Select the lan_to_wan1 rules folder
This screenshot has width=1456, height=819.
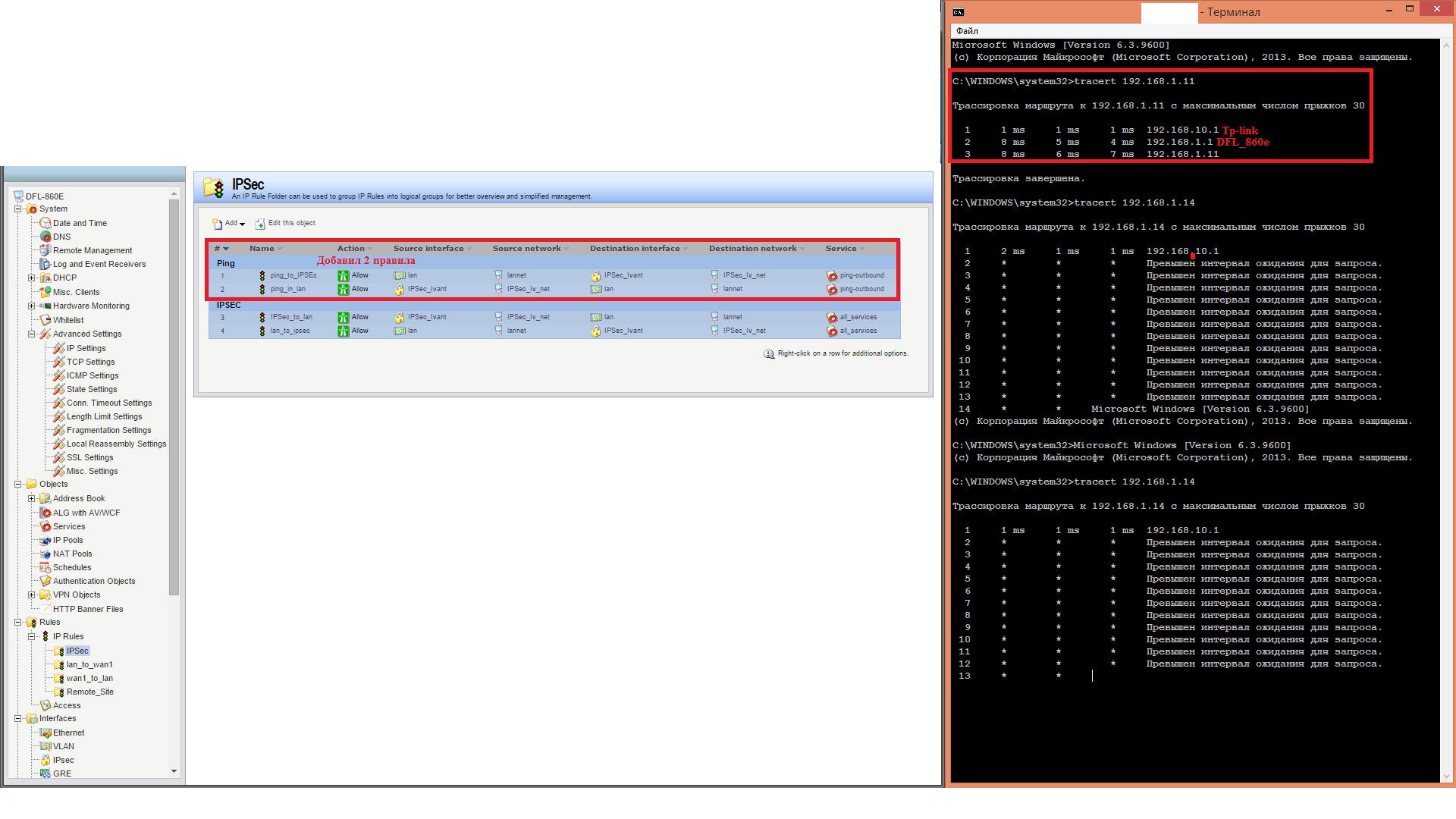[89, 664]
